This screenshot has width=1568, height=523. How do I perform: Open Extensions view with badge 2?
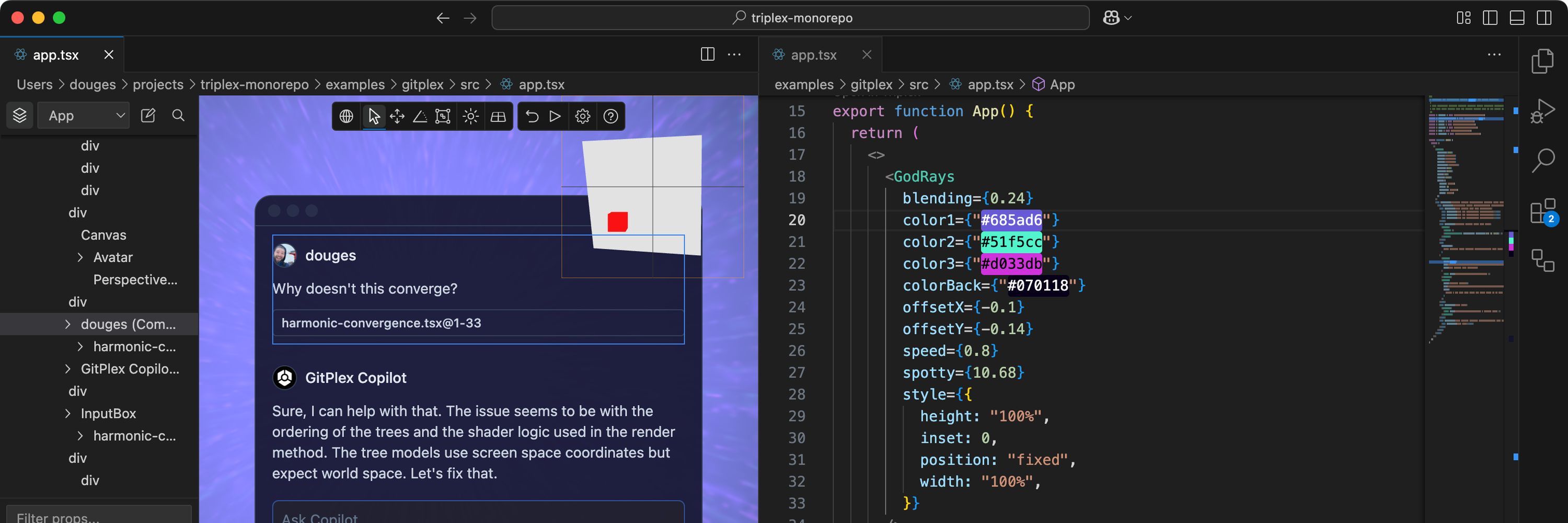point(1542,211)
